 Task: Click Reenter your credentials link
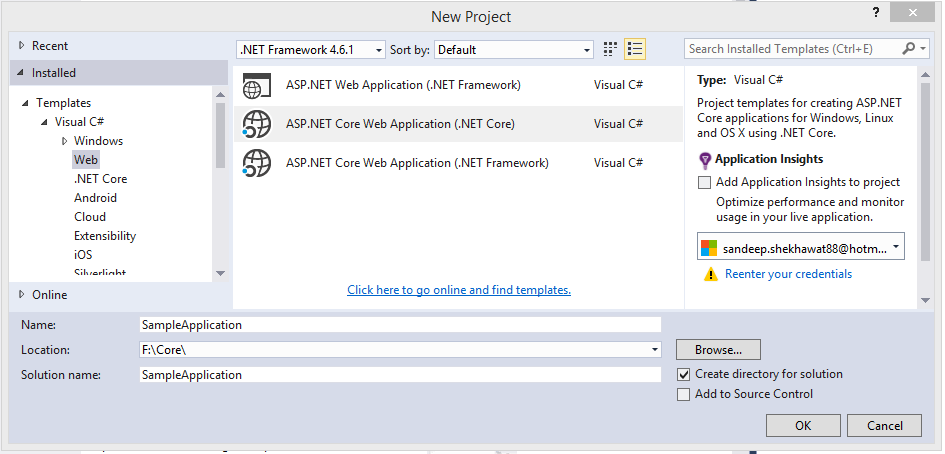(x=788, y=274)
